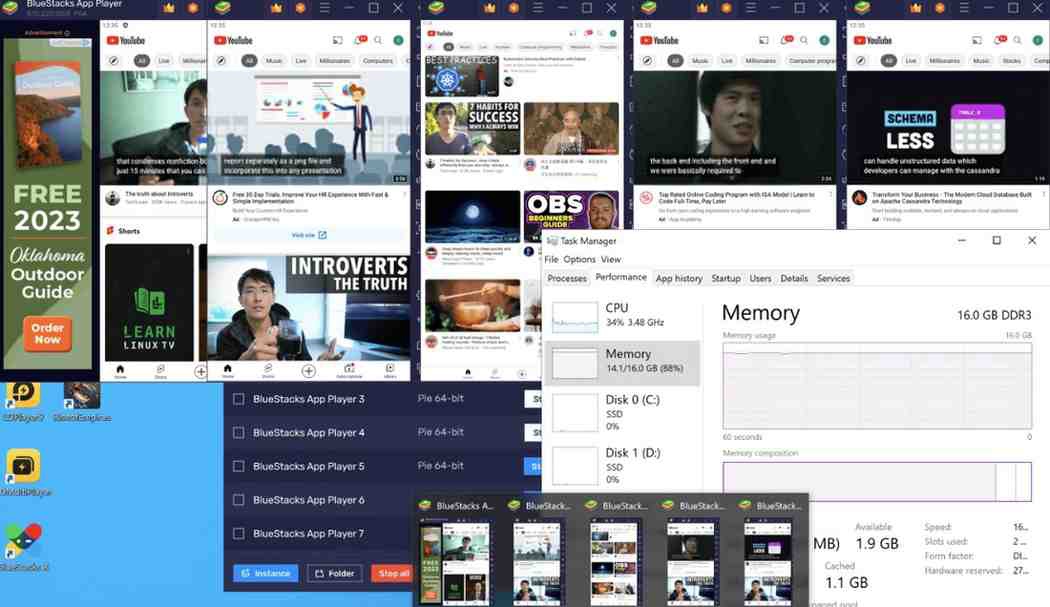The image size is (1050, 607).
Task: Select taskbar preview labeled BlueStacks A...
Action: tap(457, 553)
